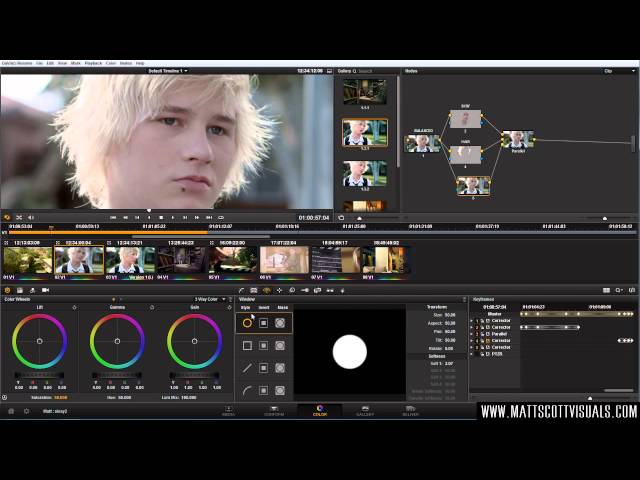Reset the Gain color wheel
This screenshot has width=640, height=480.
pos(229,307)
